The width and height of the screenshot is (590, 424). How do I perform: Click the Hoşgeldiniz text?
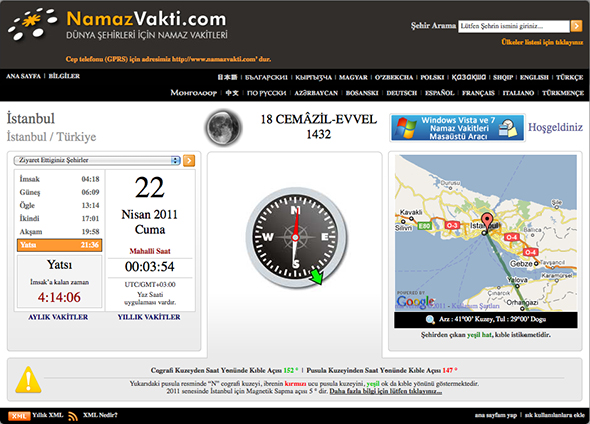click(555, 127)
